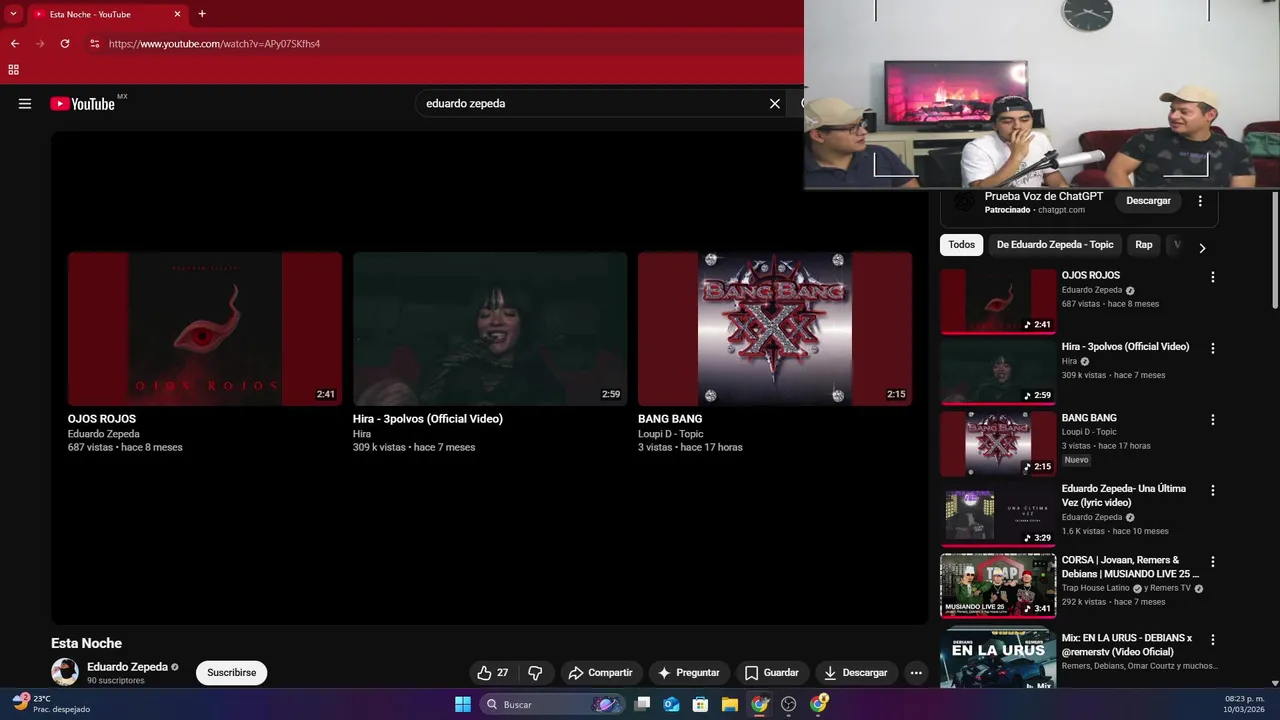Open more actions ellipsis under the video
This screenshot has width=1280, height=720.
click(915, 673)
